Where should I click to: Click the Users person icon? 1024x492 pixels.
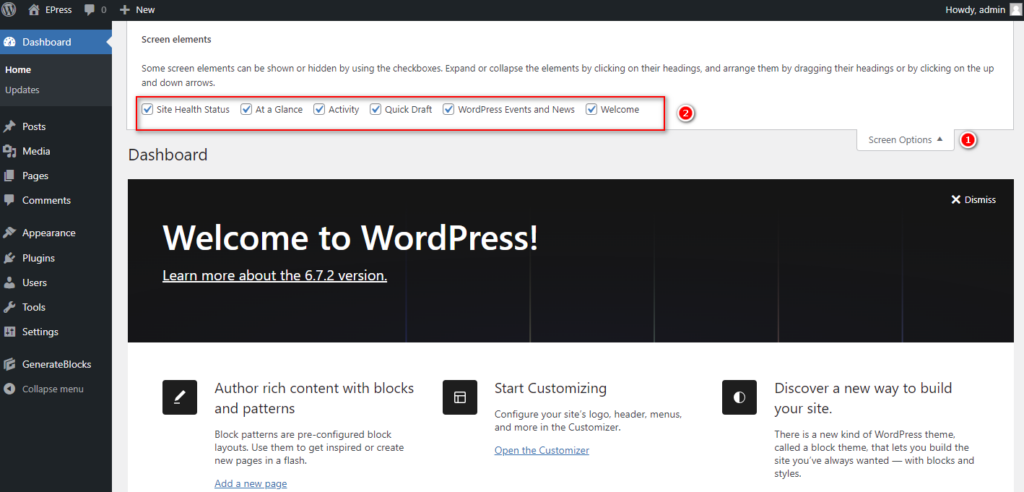coord(9,282)
